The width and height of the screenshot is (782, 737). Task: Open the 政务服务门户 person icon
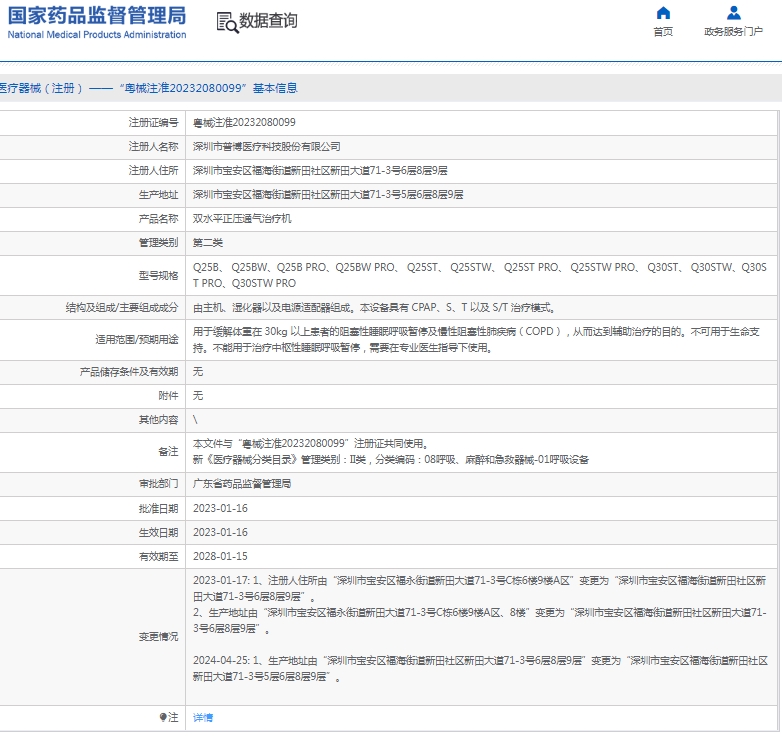point(733,12)
